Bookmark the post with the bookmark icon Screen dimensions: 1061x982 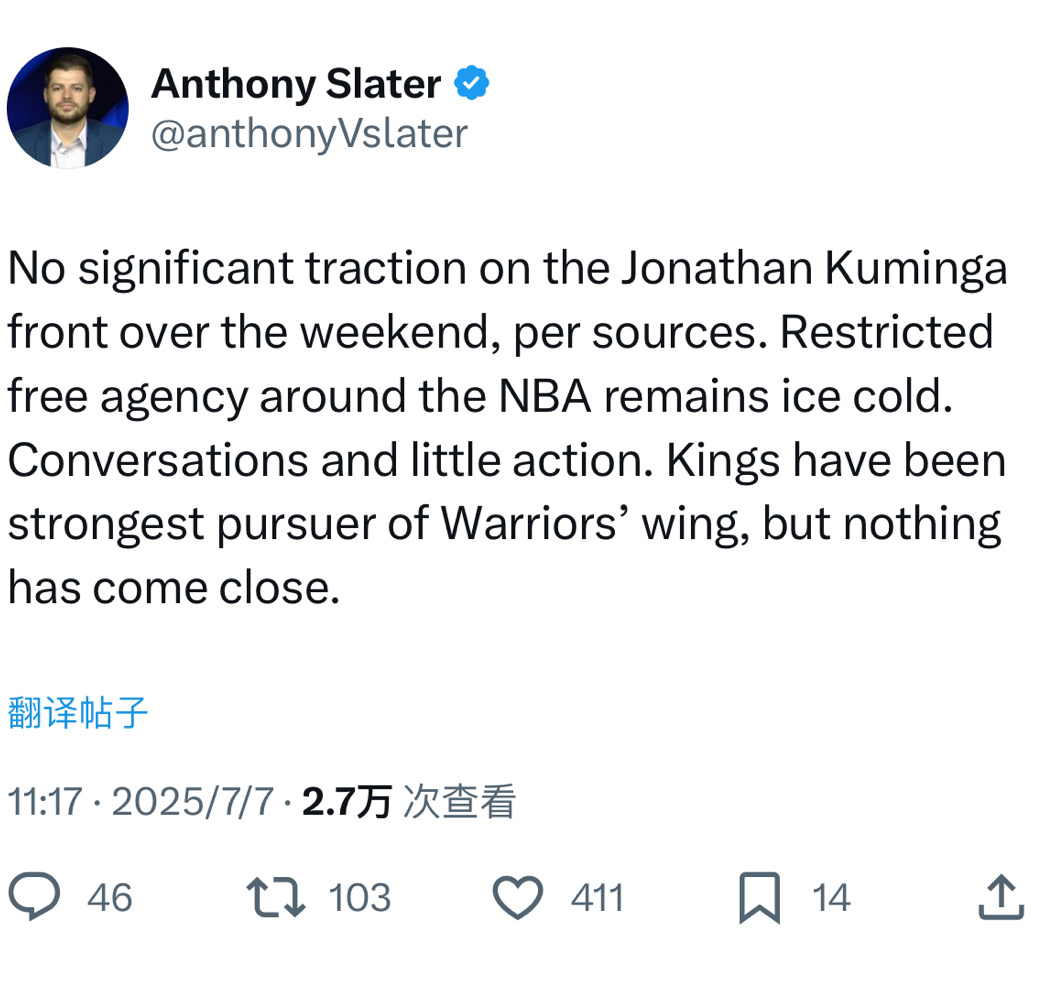click(759, 898)
